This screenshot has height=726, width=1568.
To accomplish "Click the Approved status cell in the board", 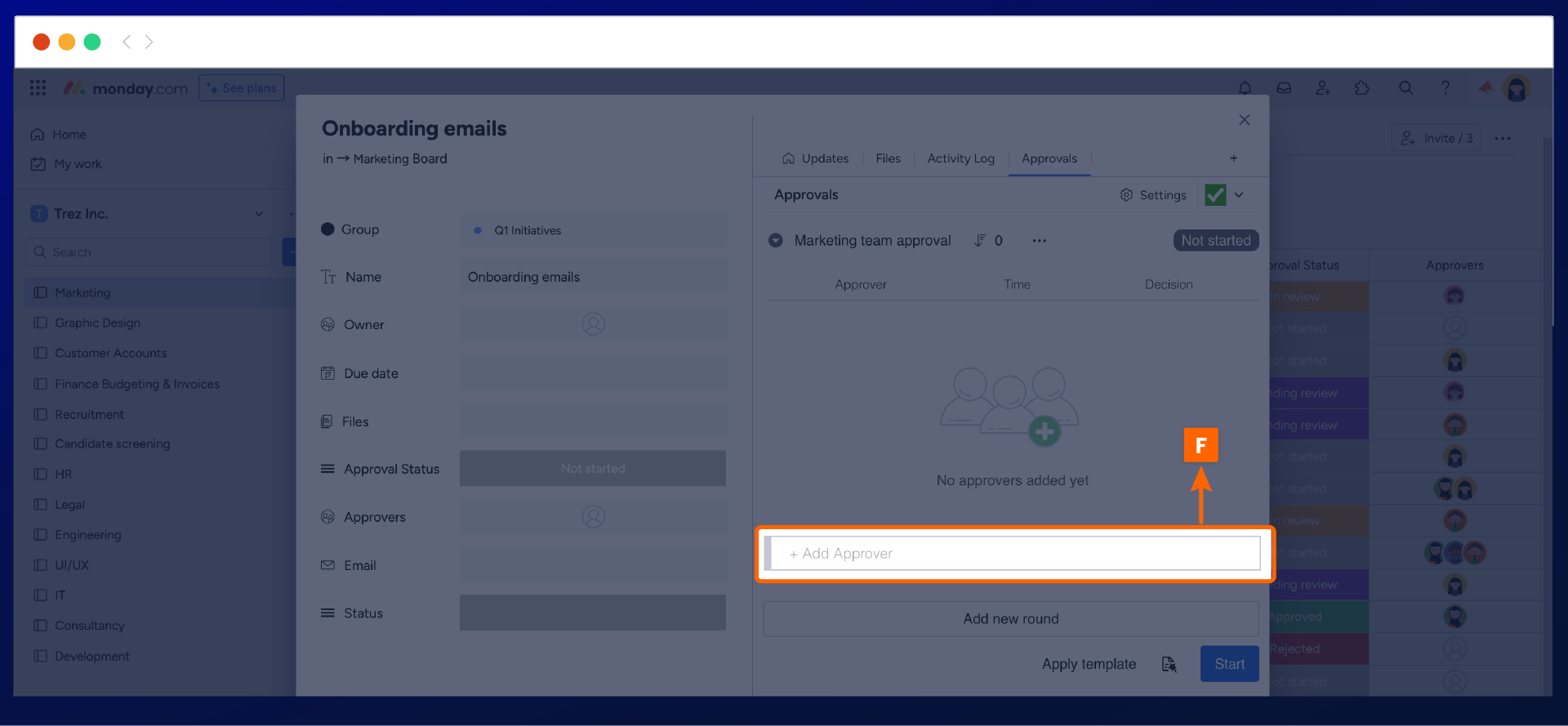I will [1318, 617].
